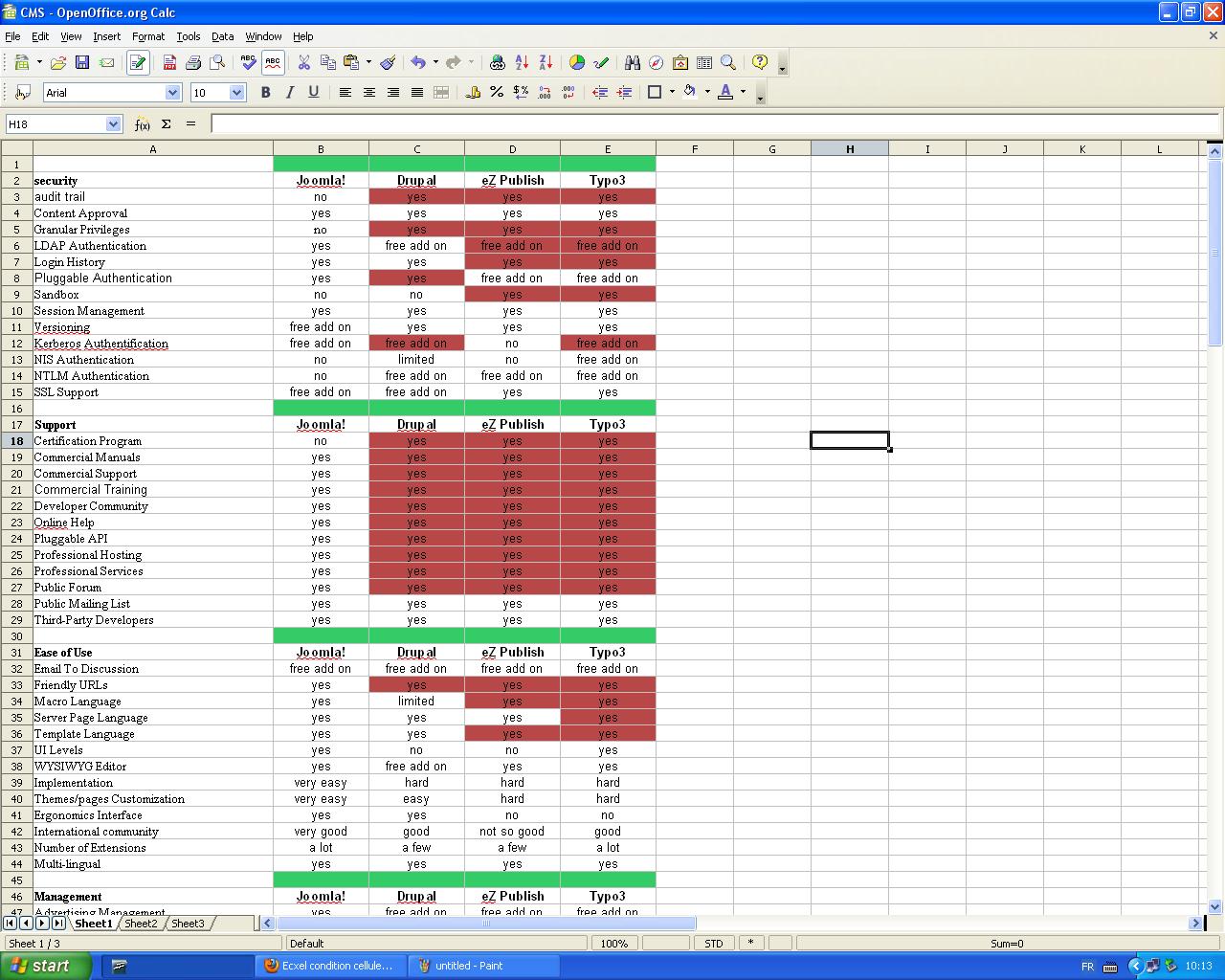Open the Tools menu

tap(189, 36)
